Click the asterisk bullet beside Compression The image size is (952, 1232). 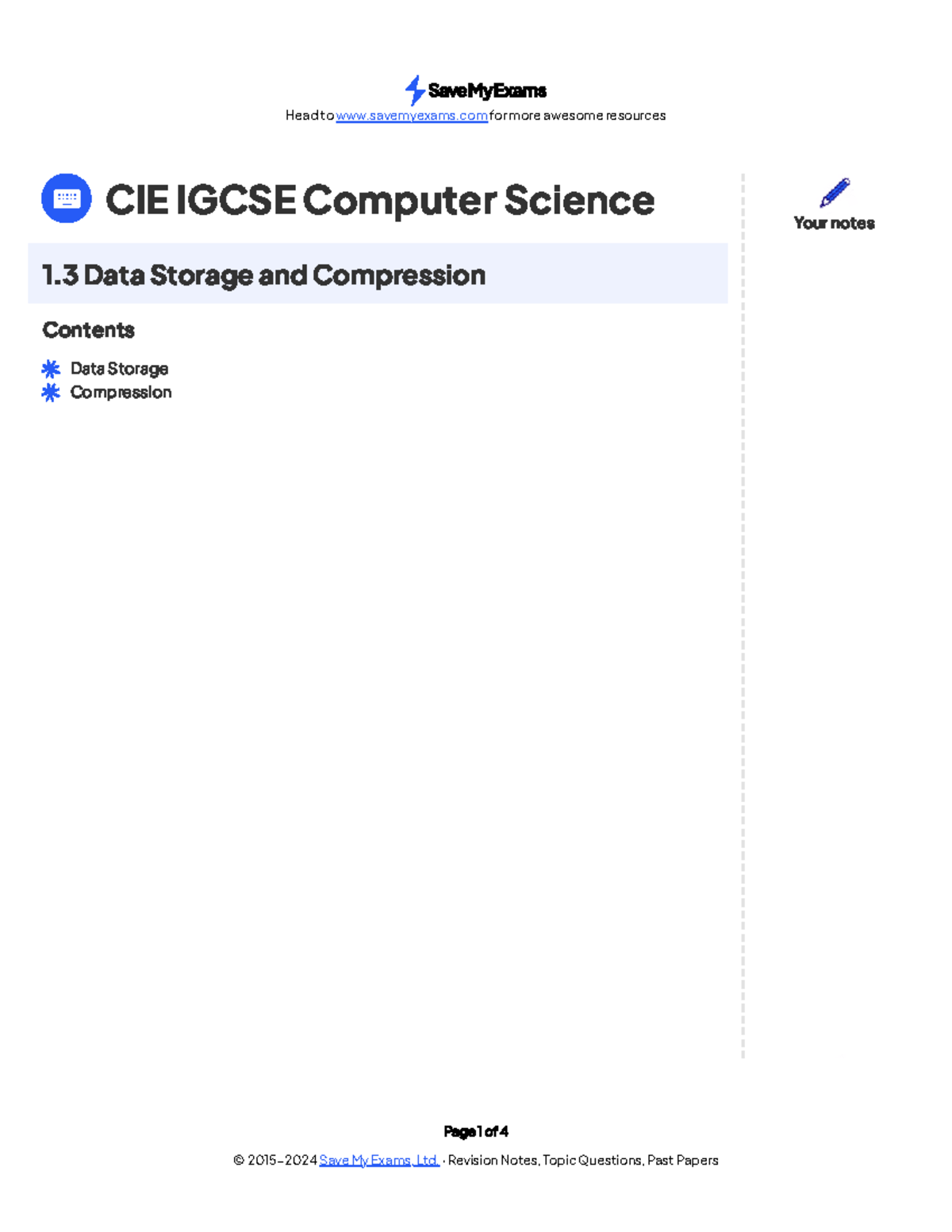[x=51, y=393]
